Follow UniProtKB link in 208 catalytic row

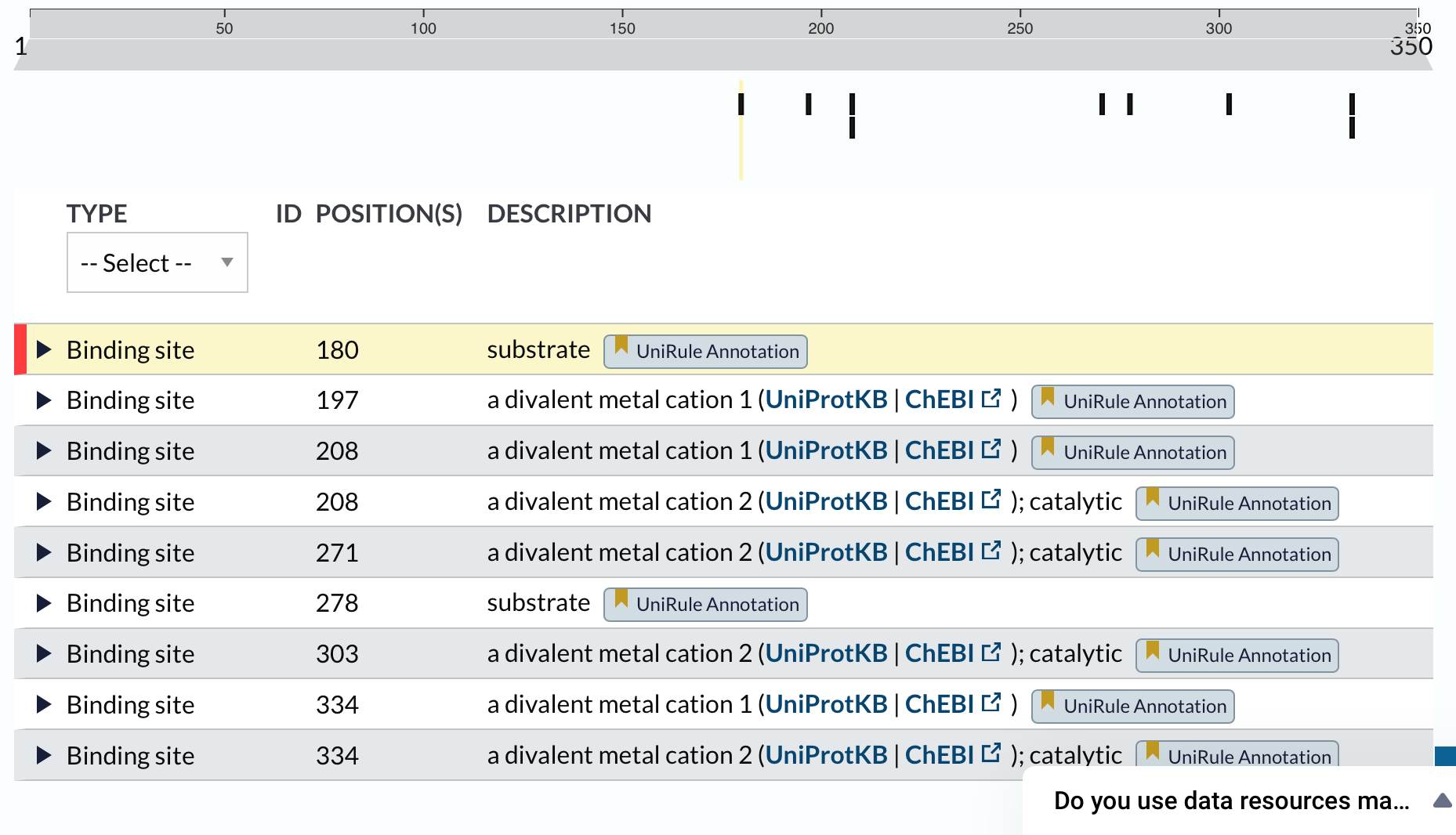[x=827, y=501]
